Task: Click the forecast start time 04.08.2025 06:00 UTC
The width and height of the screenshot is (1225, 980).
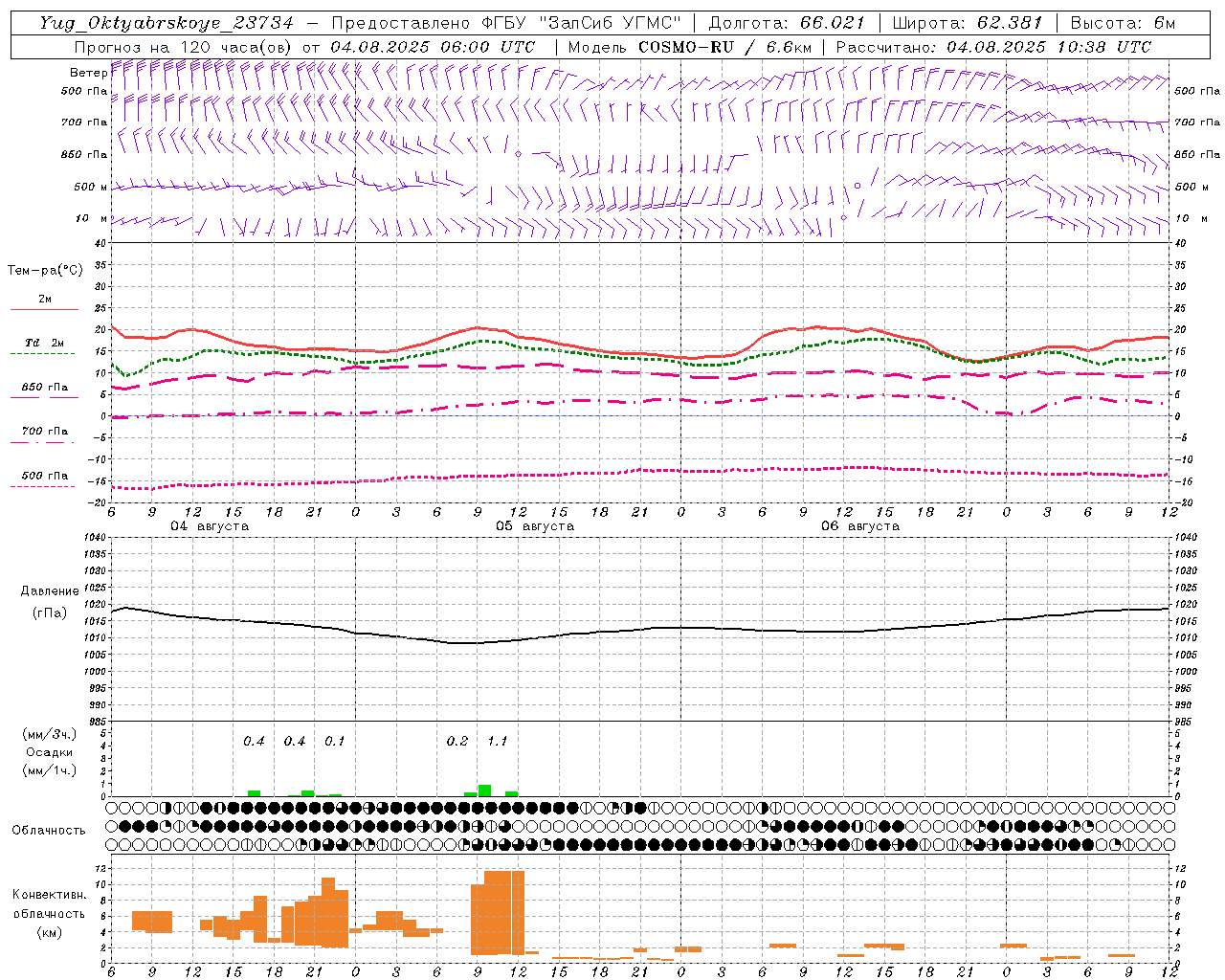Action: click(433, 47)
